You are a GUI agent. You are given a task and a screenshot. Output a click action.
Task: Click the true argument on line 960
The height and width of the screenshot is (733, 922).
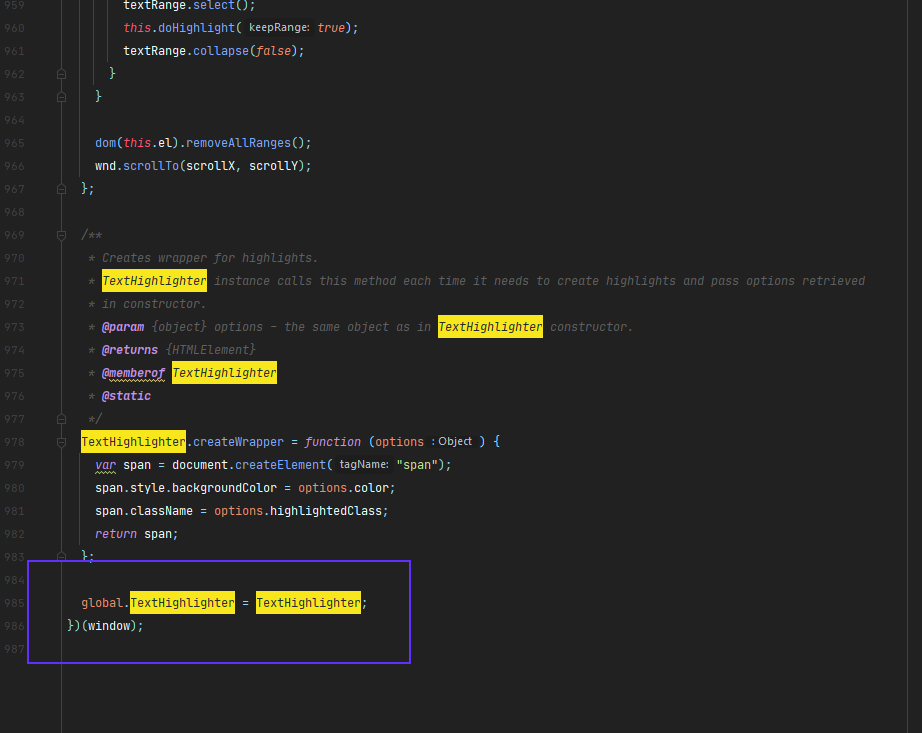pos(331,28)
